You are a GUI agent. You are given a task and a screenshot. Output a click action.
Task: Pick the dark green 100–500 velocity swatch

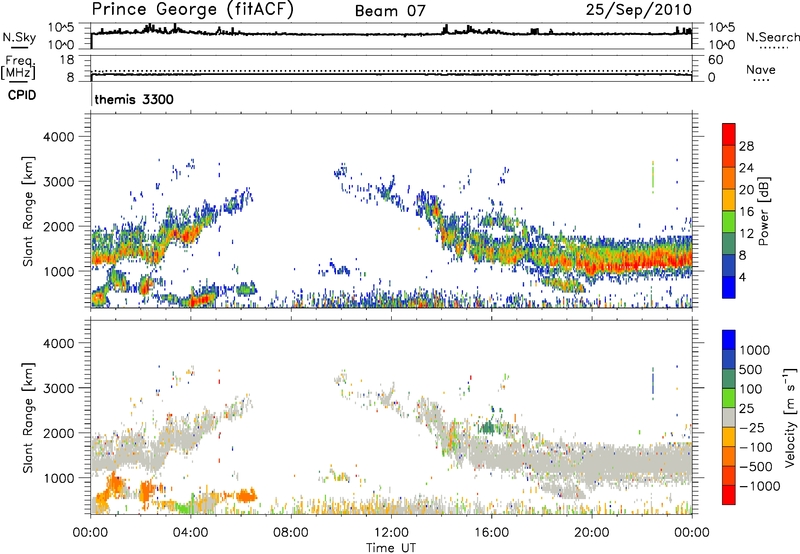[729, 379]
